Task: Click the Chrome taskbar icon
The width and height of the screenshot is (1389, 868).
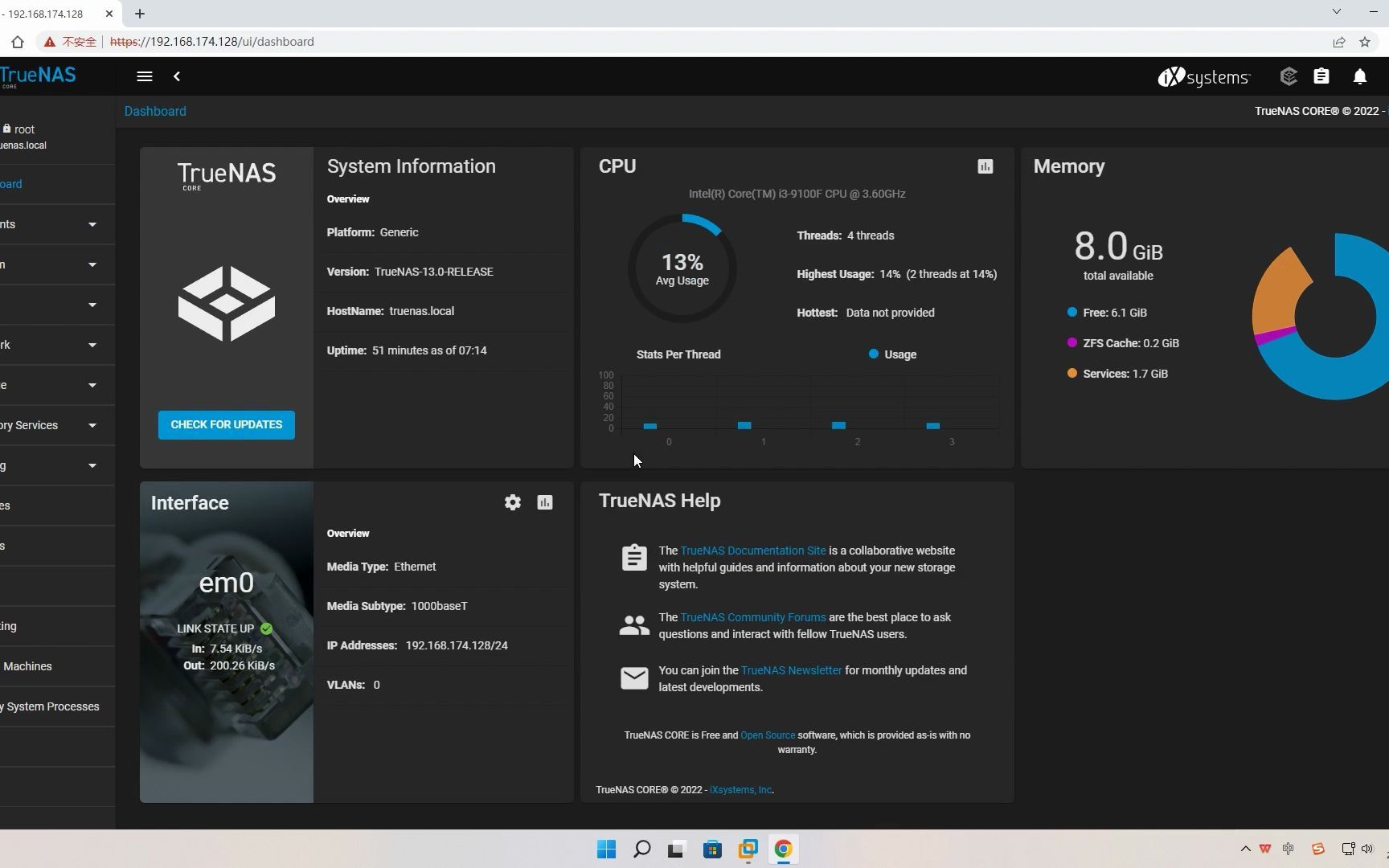Action: 784,849
